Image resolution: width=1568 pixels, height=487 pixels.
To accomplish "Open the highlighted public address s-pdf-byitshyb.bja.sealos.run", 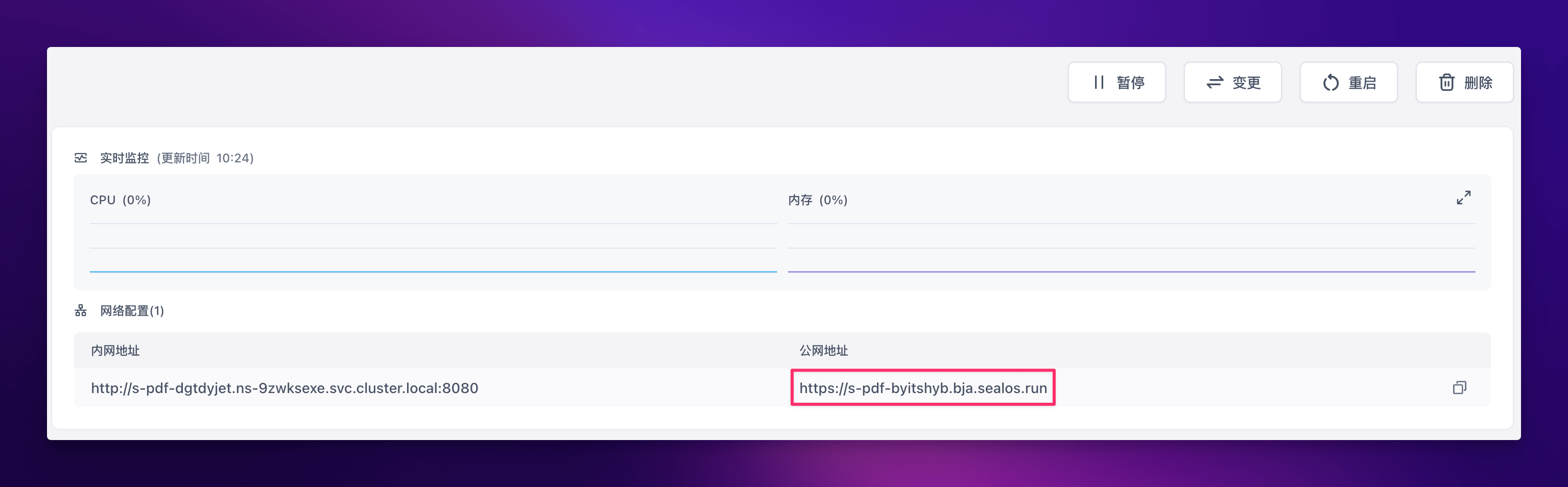I will coord(923,387).
